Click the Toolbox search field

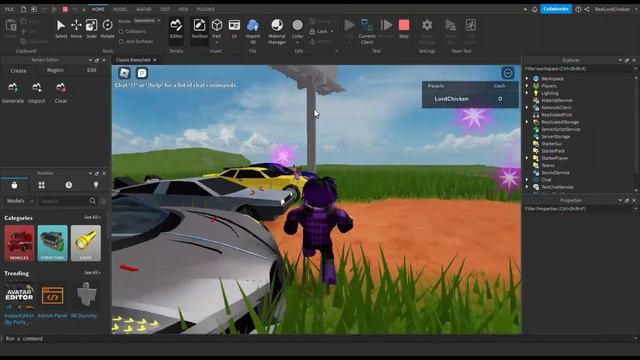68,201
